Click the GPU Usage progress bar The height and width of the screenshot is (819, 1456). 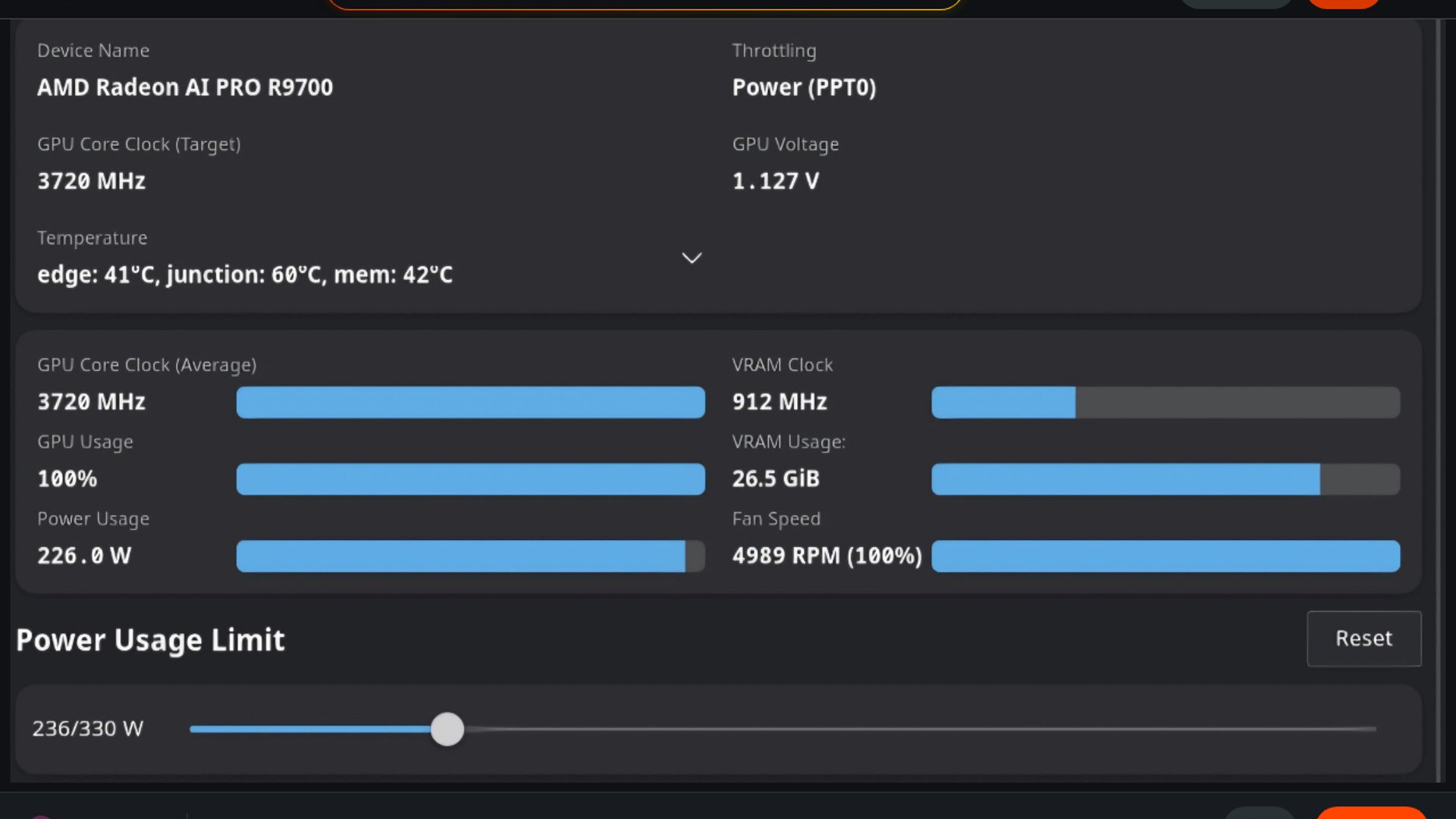pos(470,479)
